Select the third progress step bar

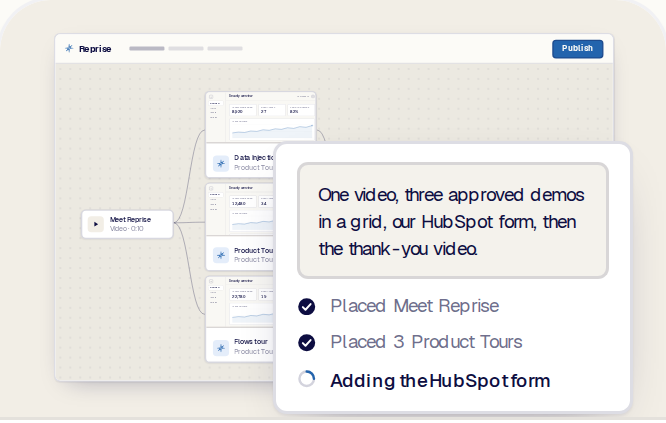(225, 48)
